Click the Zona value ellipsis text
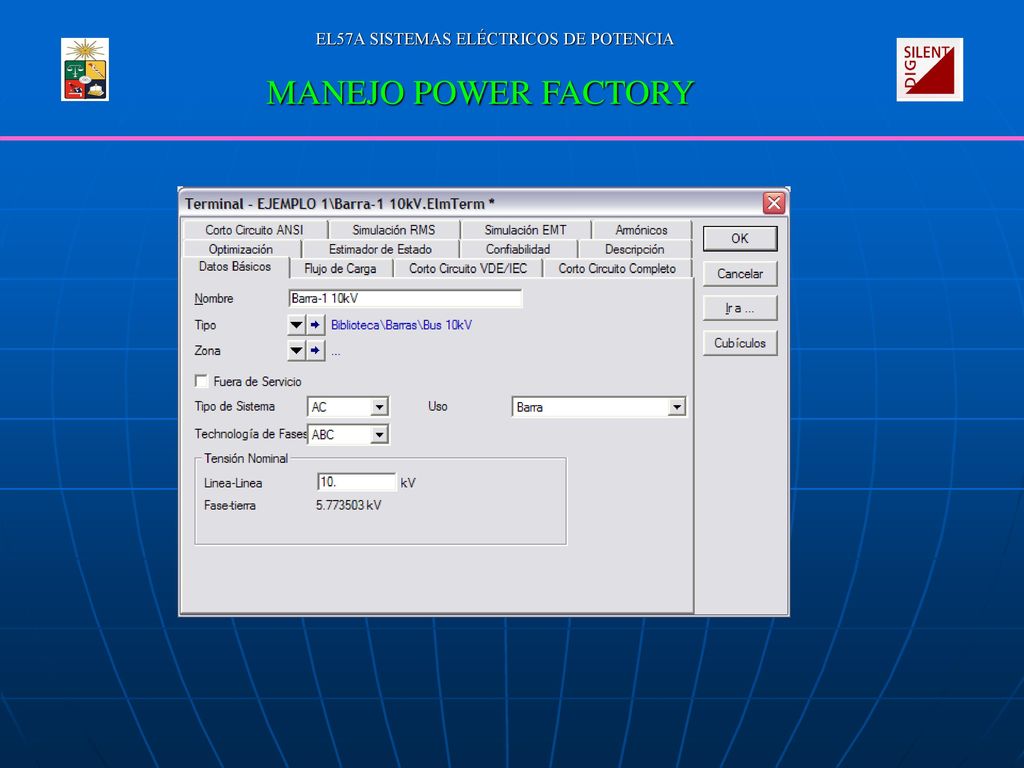The height and width of the screenshot is (768, 1024). pos(336,351)
